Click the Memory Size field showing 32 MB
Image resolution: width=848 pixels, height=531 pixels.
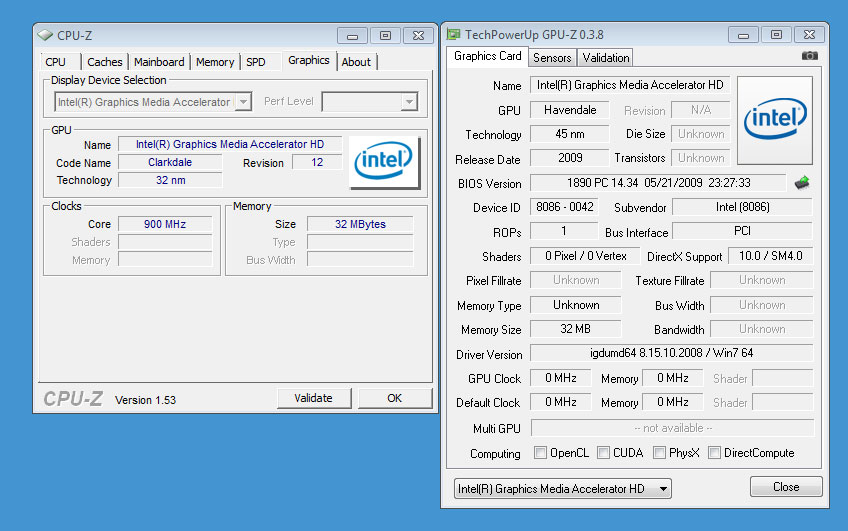[x=575, y=329]
